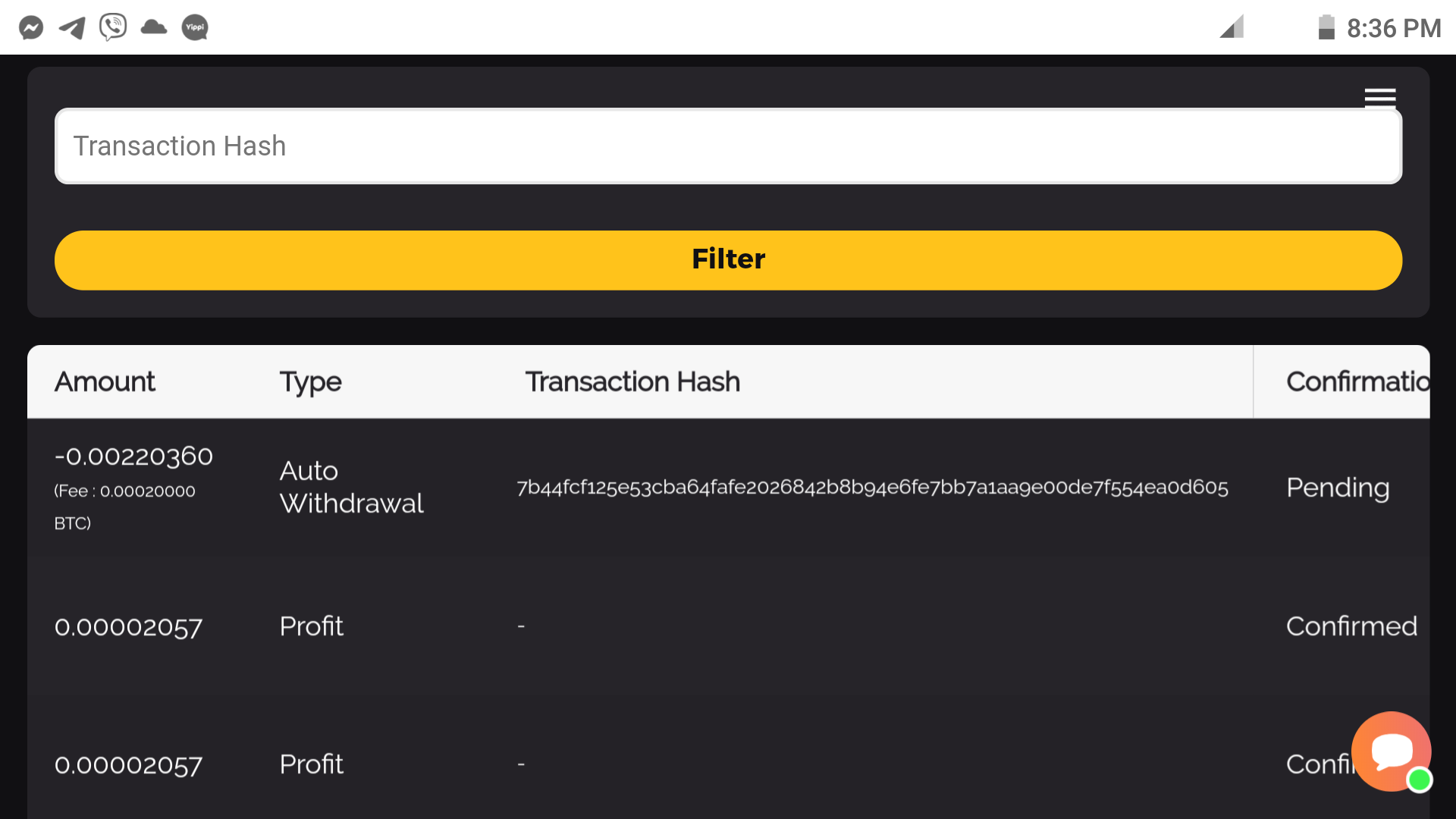Screen dimensions: 1456x819
Task: Select the Transaction Hash column header
Action: 632,381
